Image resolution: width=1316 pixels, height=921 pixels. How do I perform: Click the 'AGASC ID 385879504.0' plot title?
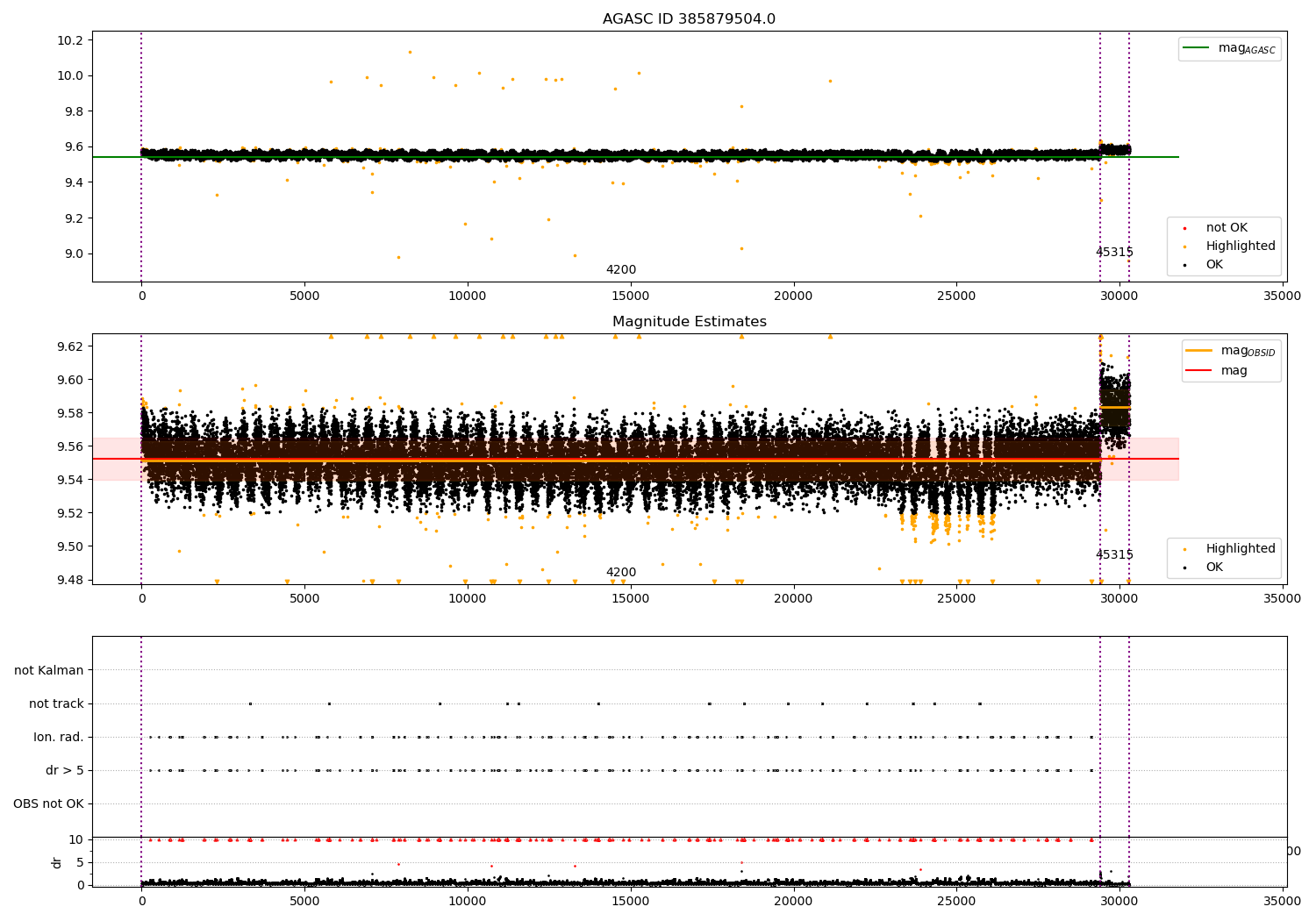(689, 19)
